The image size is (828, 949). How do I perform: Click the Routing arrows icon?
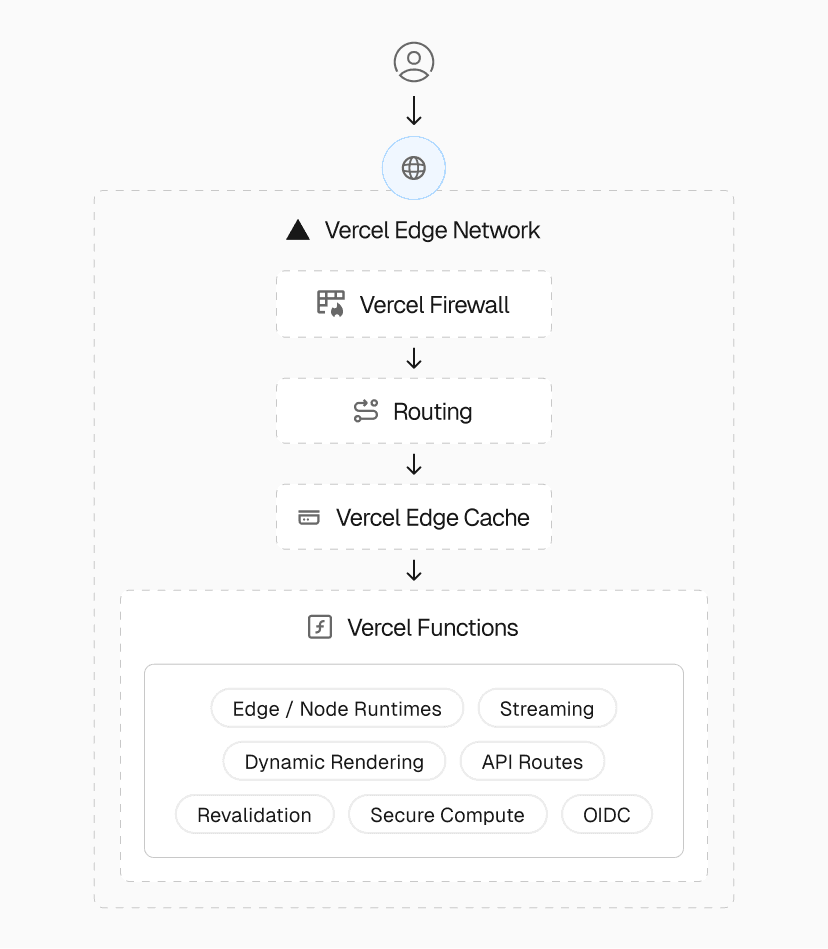pyautogui.click(x=366, y=411)
